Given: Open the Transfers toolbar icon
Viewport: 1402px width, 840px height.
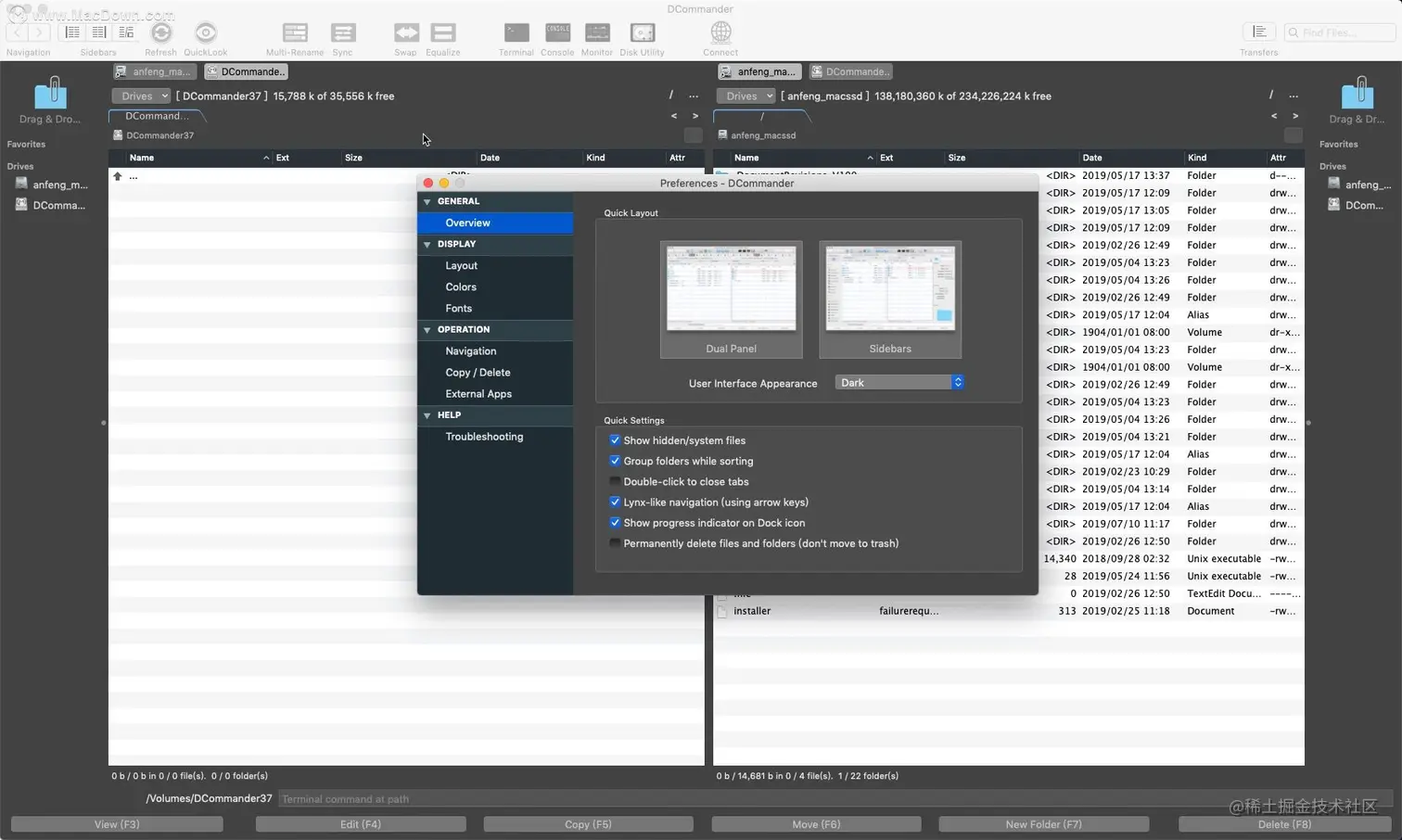Looking at the screenshot, I should pos(1259,32).
